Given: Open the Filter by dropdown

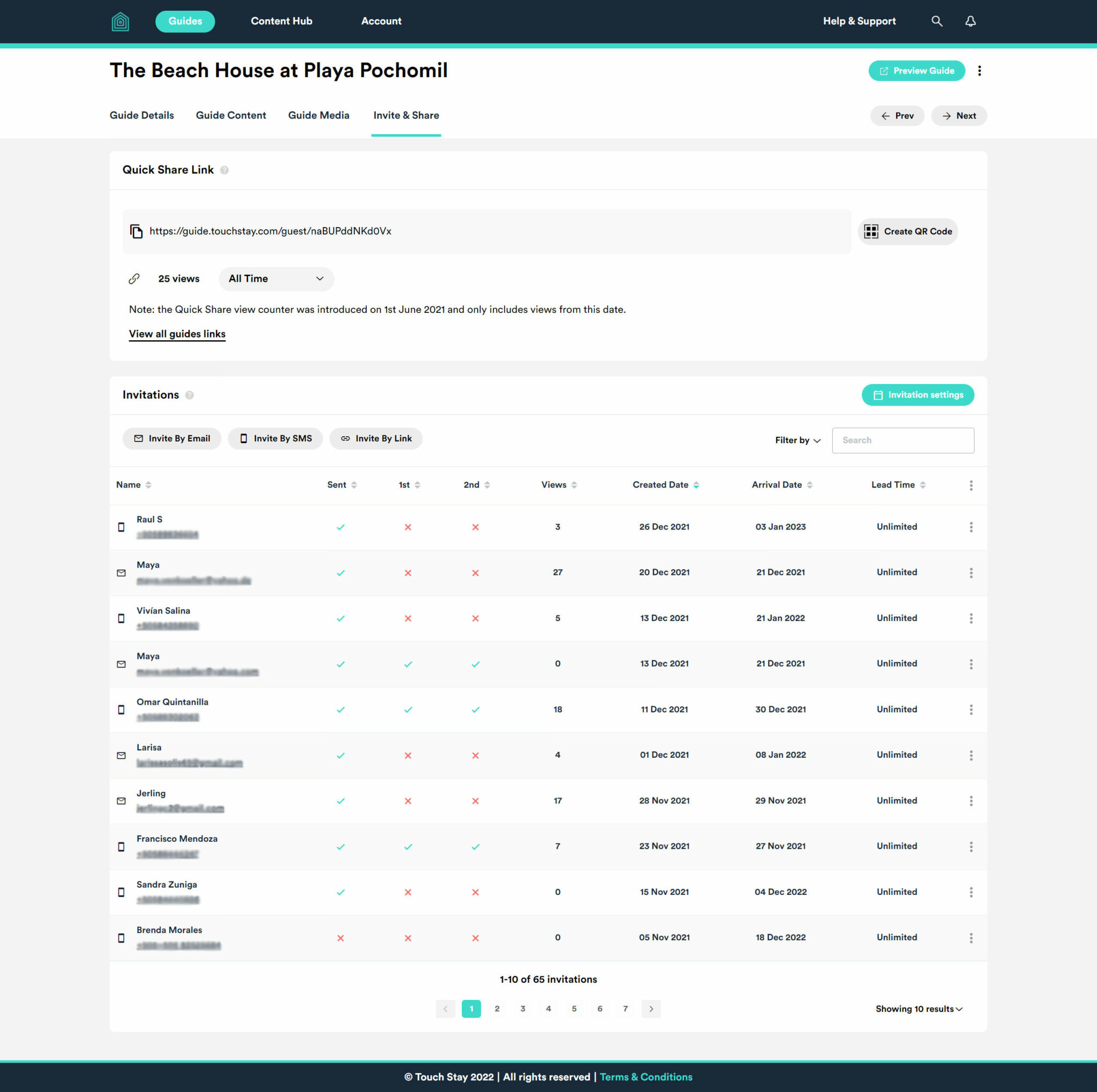Looking at the screenshot, I should tap(797, 440).
